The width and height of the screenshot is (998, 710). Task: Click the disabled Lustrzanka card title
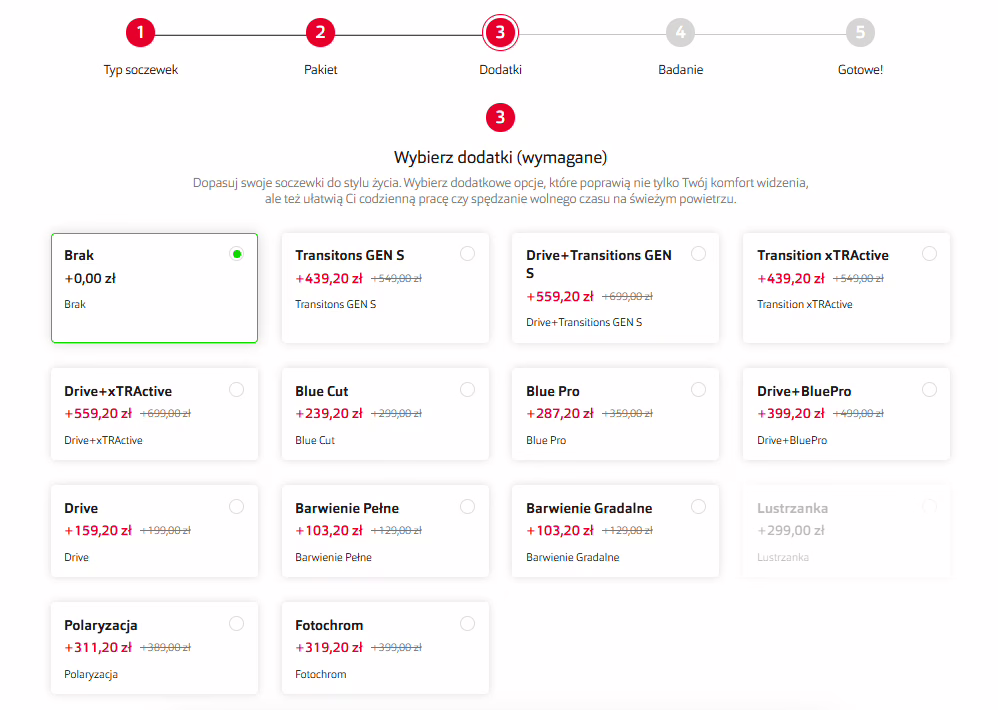coord(792,508)
